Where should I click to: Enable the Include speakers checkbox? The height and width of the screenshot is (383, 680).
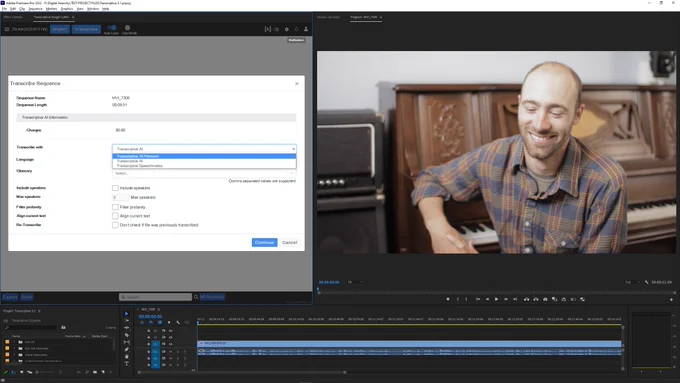point(115,188)
